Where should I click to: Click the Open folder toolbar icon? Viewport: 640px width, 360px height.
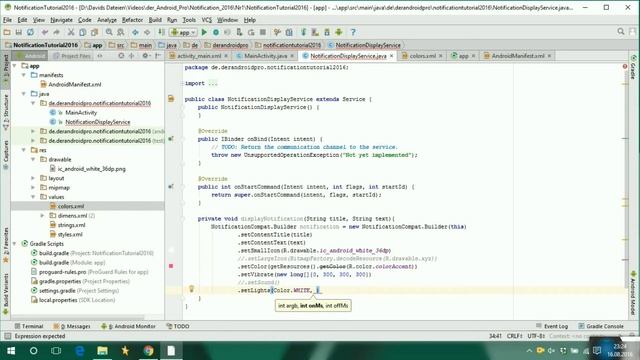tap(7, 32)
